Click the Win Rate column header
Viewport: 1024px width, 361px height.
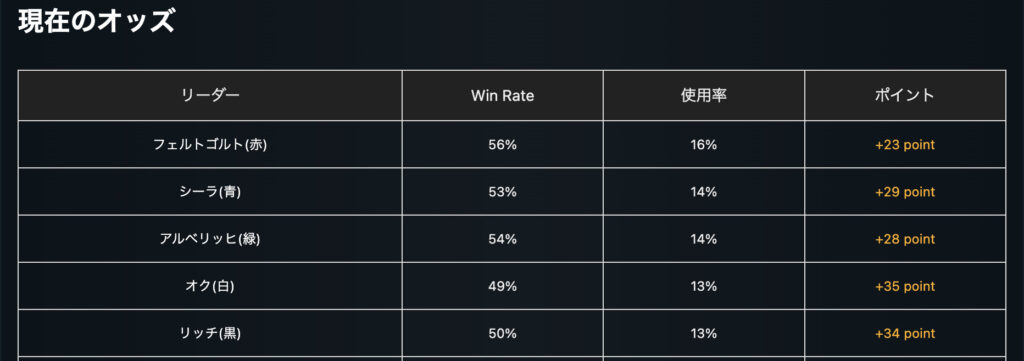pos(503,95)
